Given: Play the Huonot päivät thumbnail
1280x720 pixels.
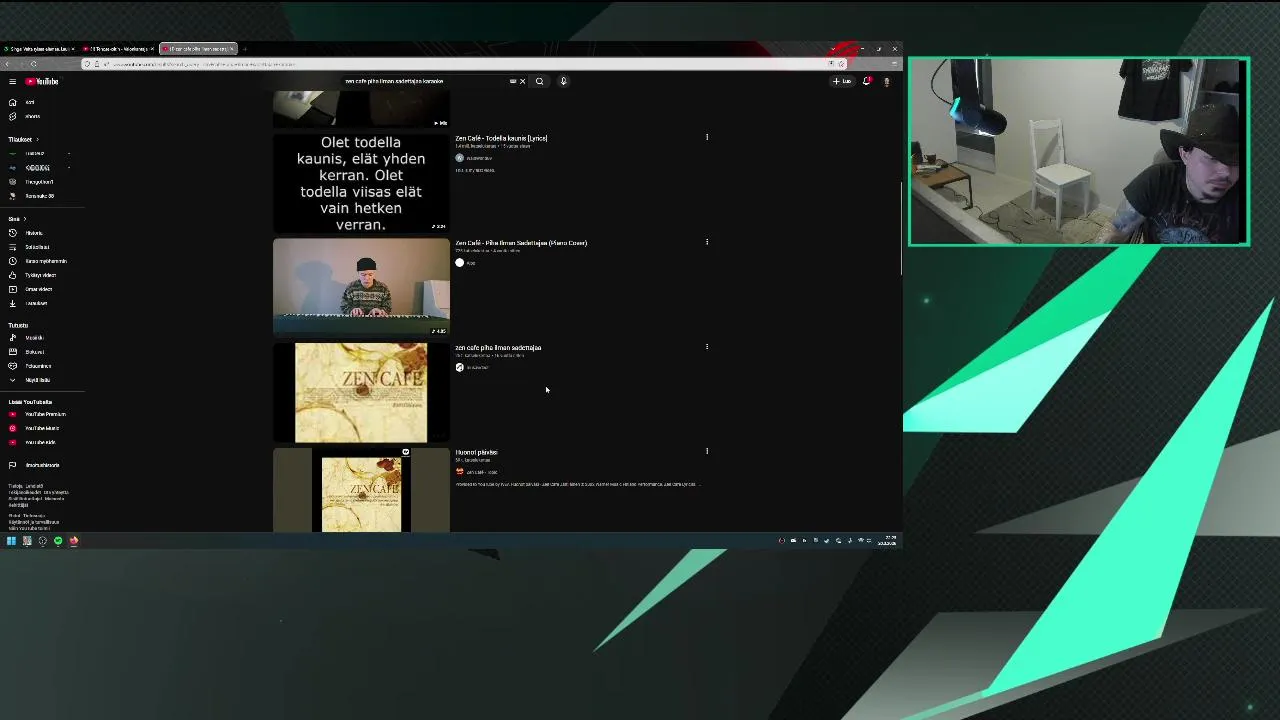Looking at the screenshot, I should coord(361,490).
